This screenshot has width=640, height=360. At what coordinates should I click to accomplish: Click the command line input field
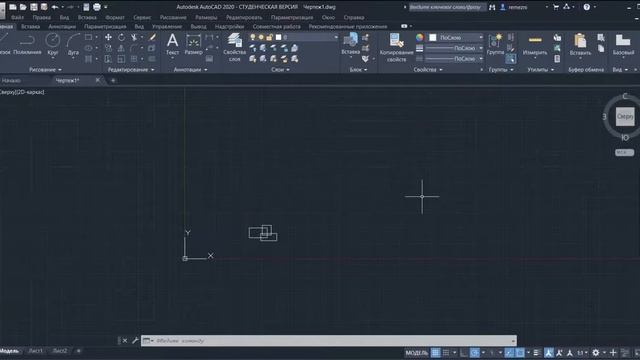[329, 340]
